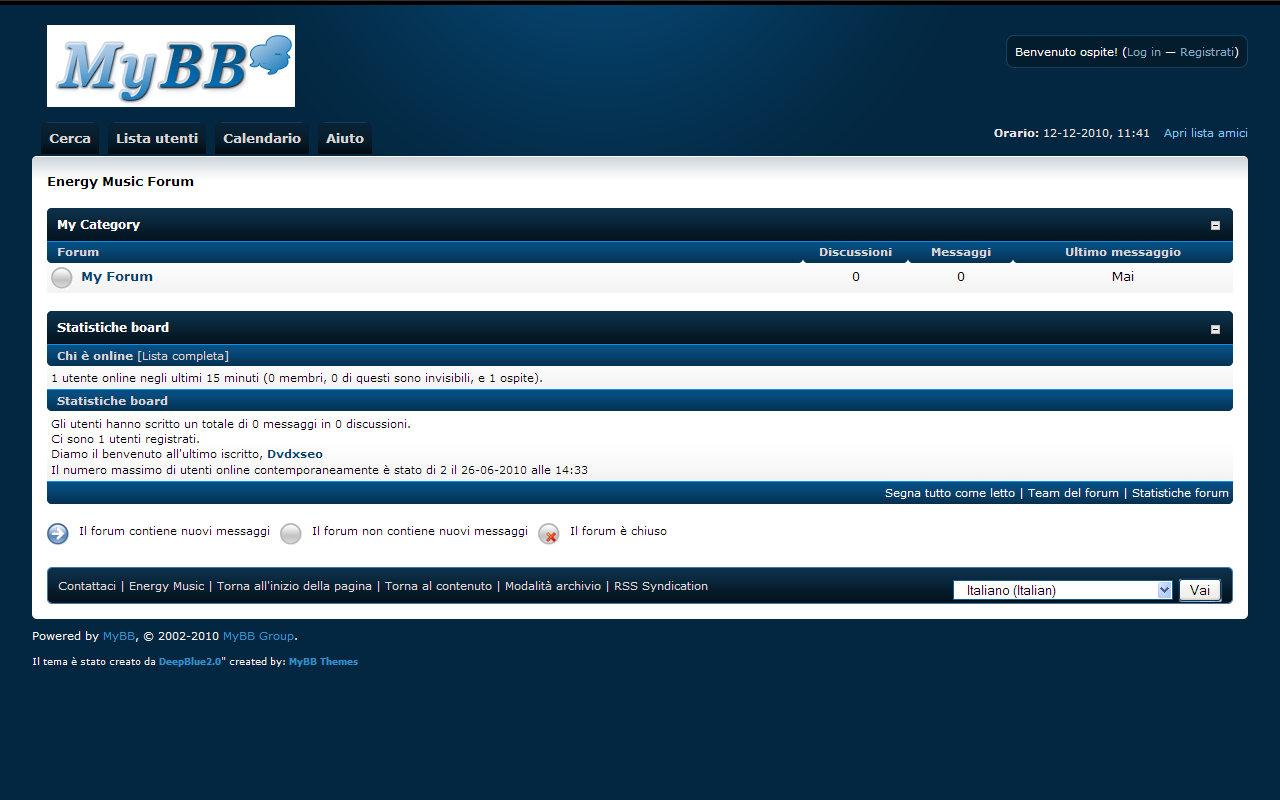Click the new messages legend icon
Image resolution: width=1280 pixels, height=800 pixels.
tap(58, 533)
